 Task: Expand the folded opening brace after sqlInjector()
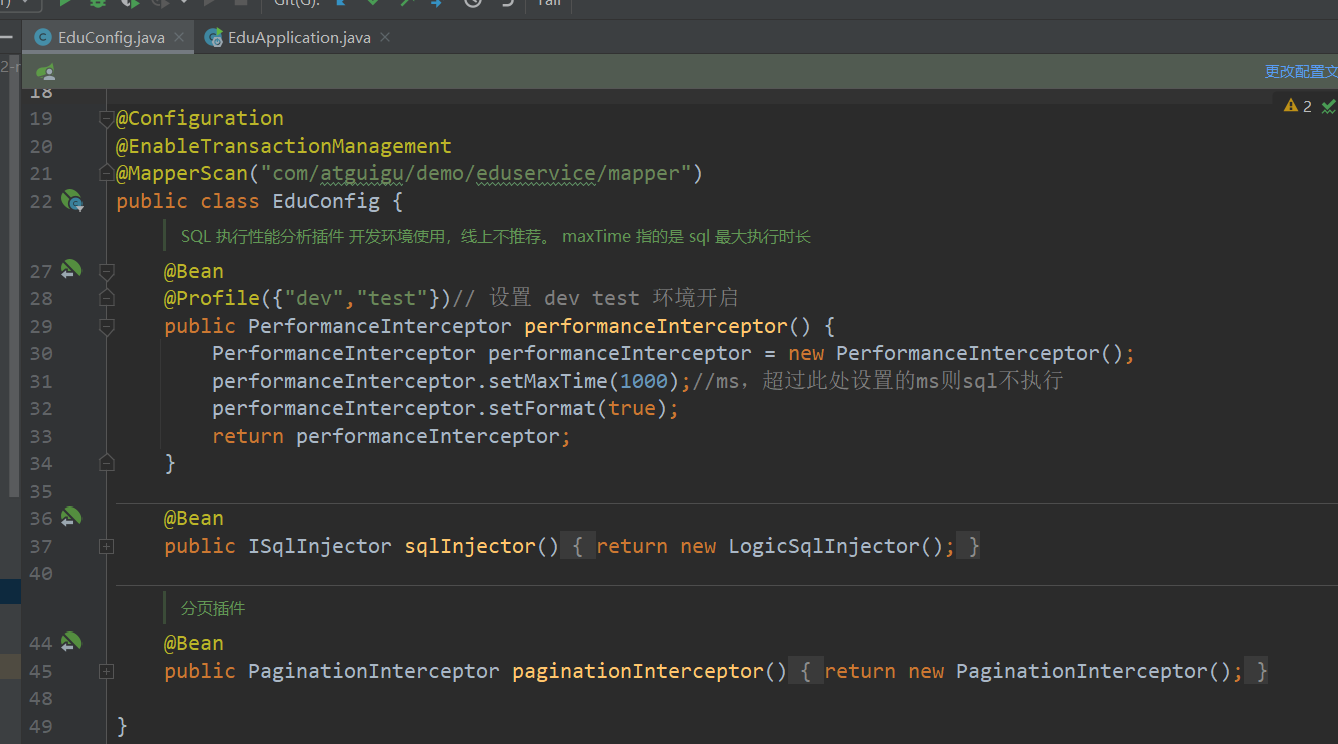(x=578, y=546)
